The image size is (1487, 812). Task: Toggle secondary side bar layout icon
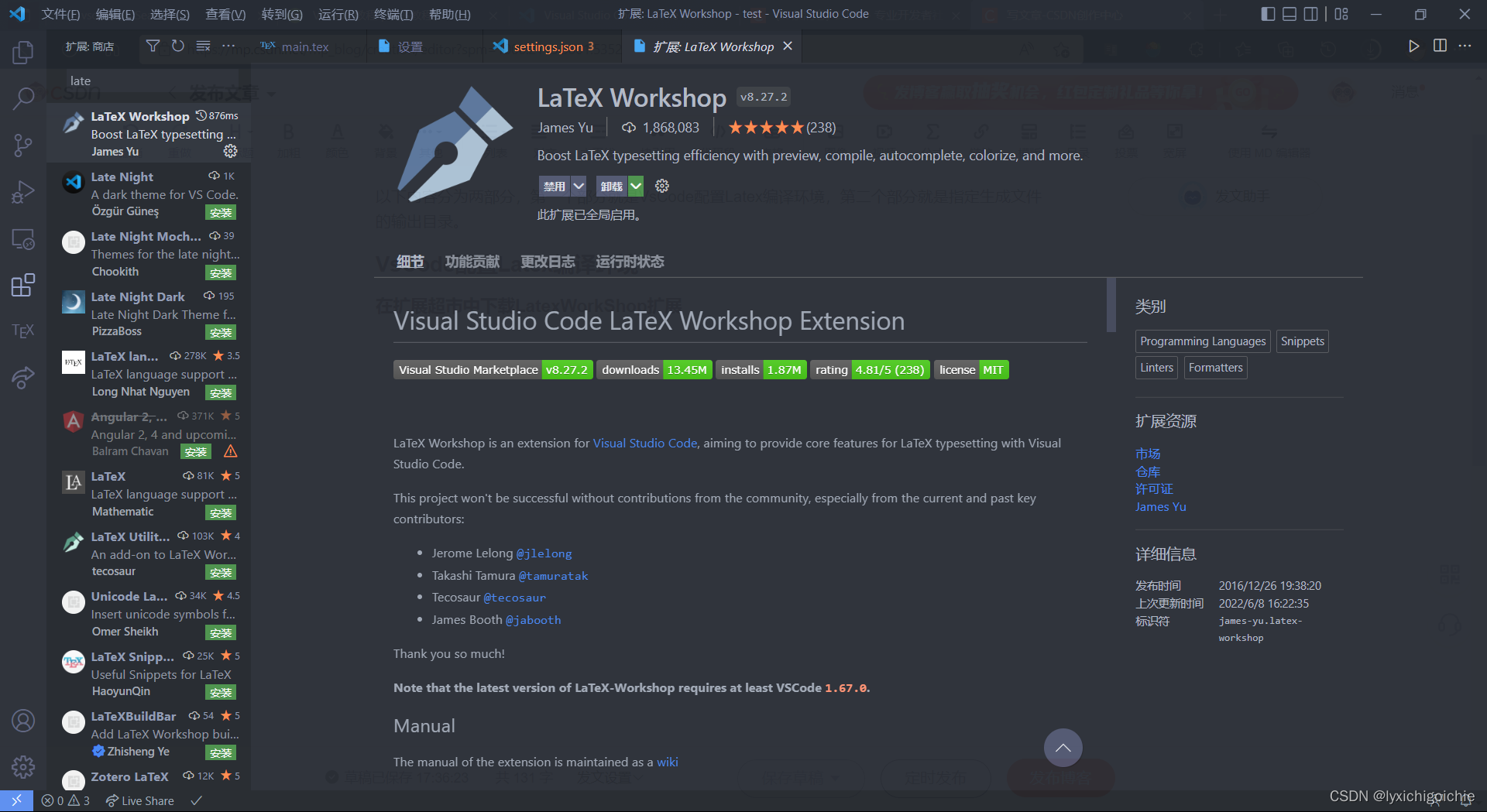point(1311,14)
